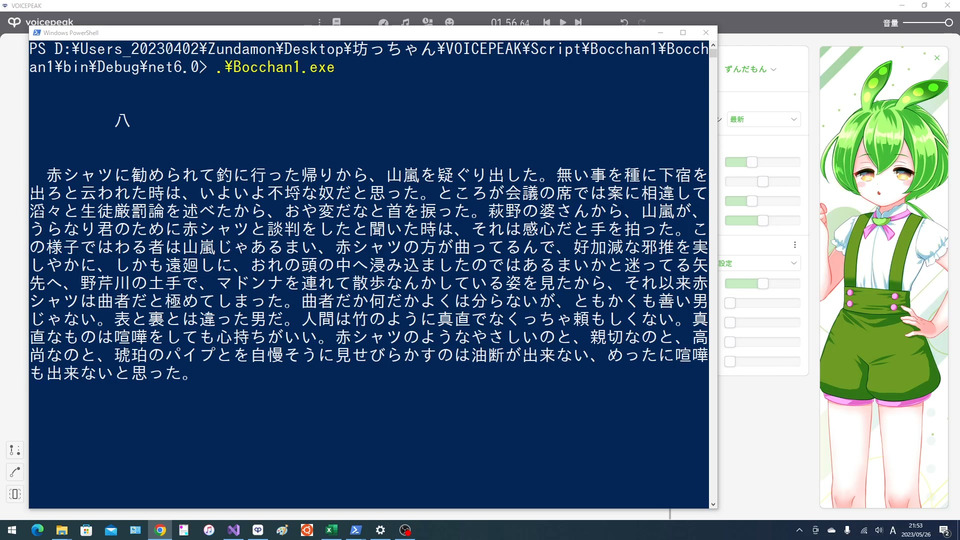960x540 pixels.
Task: Open the 設定 preset dropdown
Action: point(759,263)
